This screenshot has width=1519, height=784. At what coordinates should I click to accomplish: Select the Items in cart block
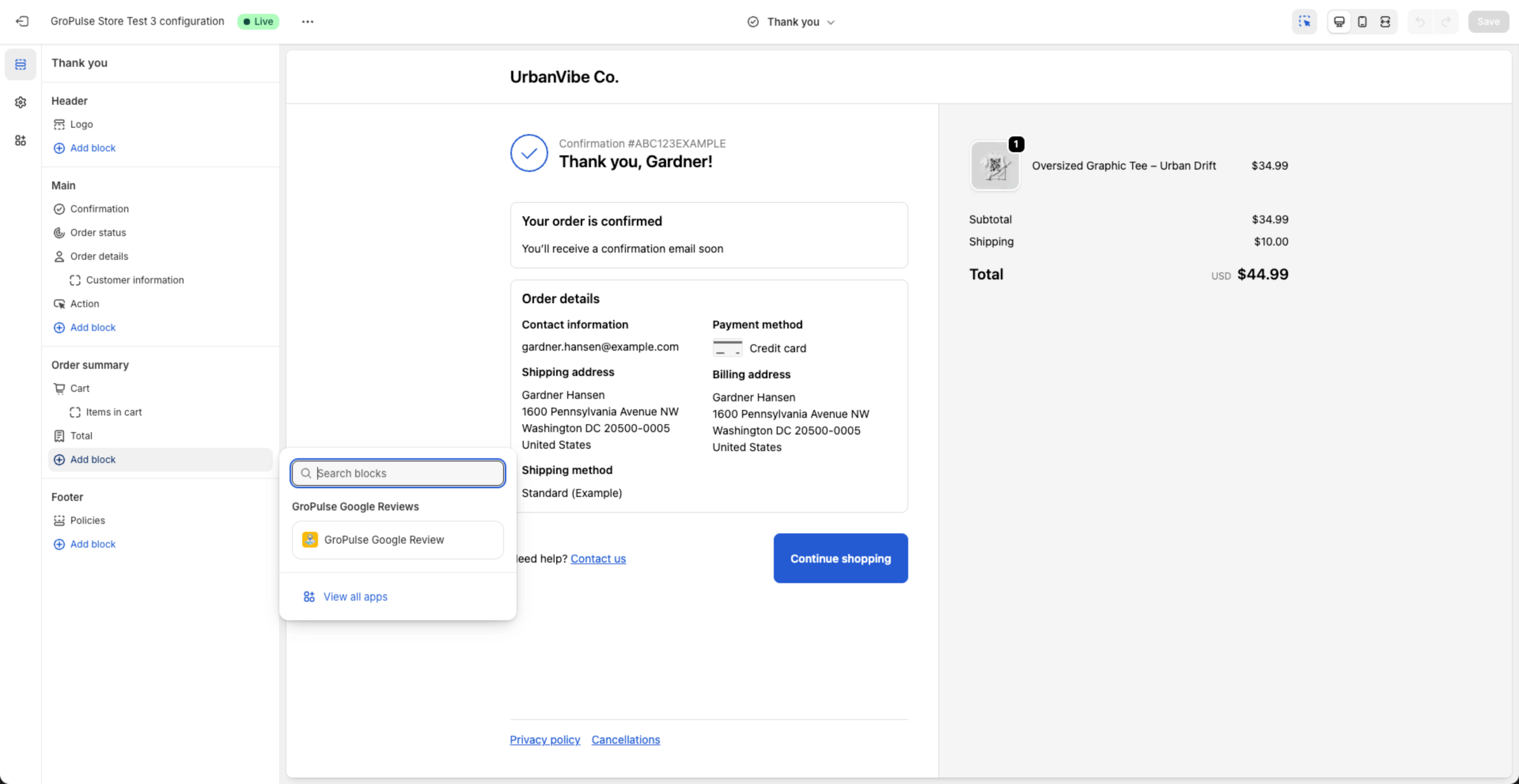pyautogui.click(x=113, y=412)
